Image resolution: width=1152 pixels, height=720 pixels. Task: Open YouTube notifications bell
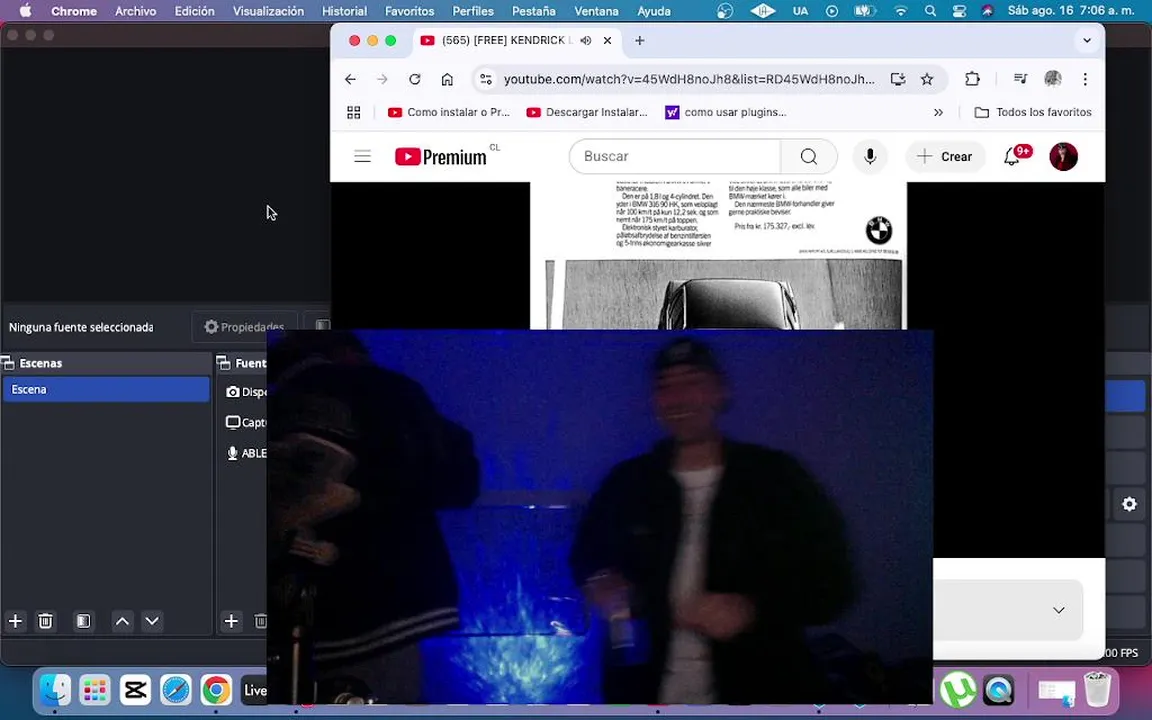[1012, 156]
